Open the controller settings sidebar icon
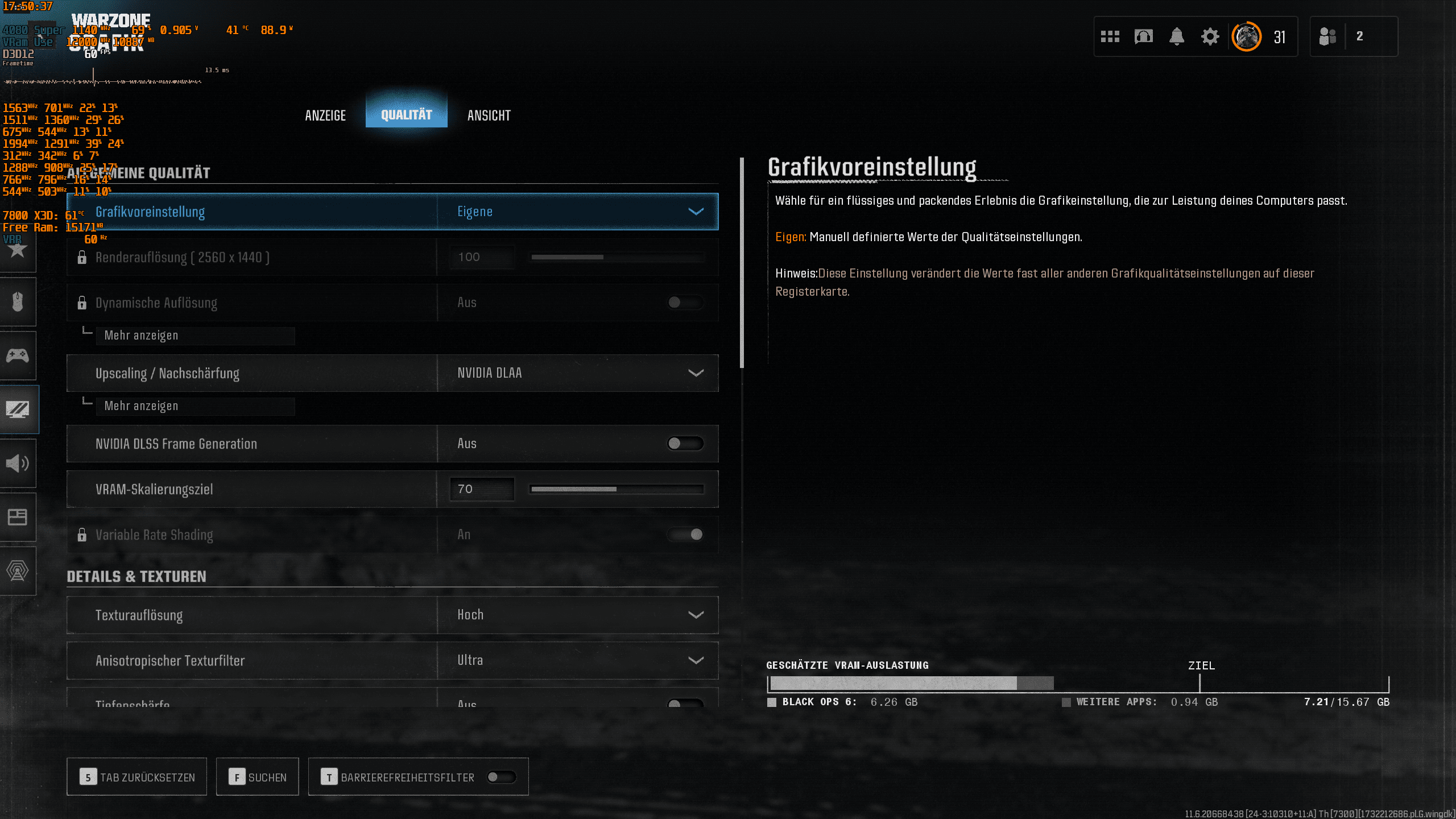This screenshot has height=819, width=1456. coord(18,356)
